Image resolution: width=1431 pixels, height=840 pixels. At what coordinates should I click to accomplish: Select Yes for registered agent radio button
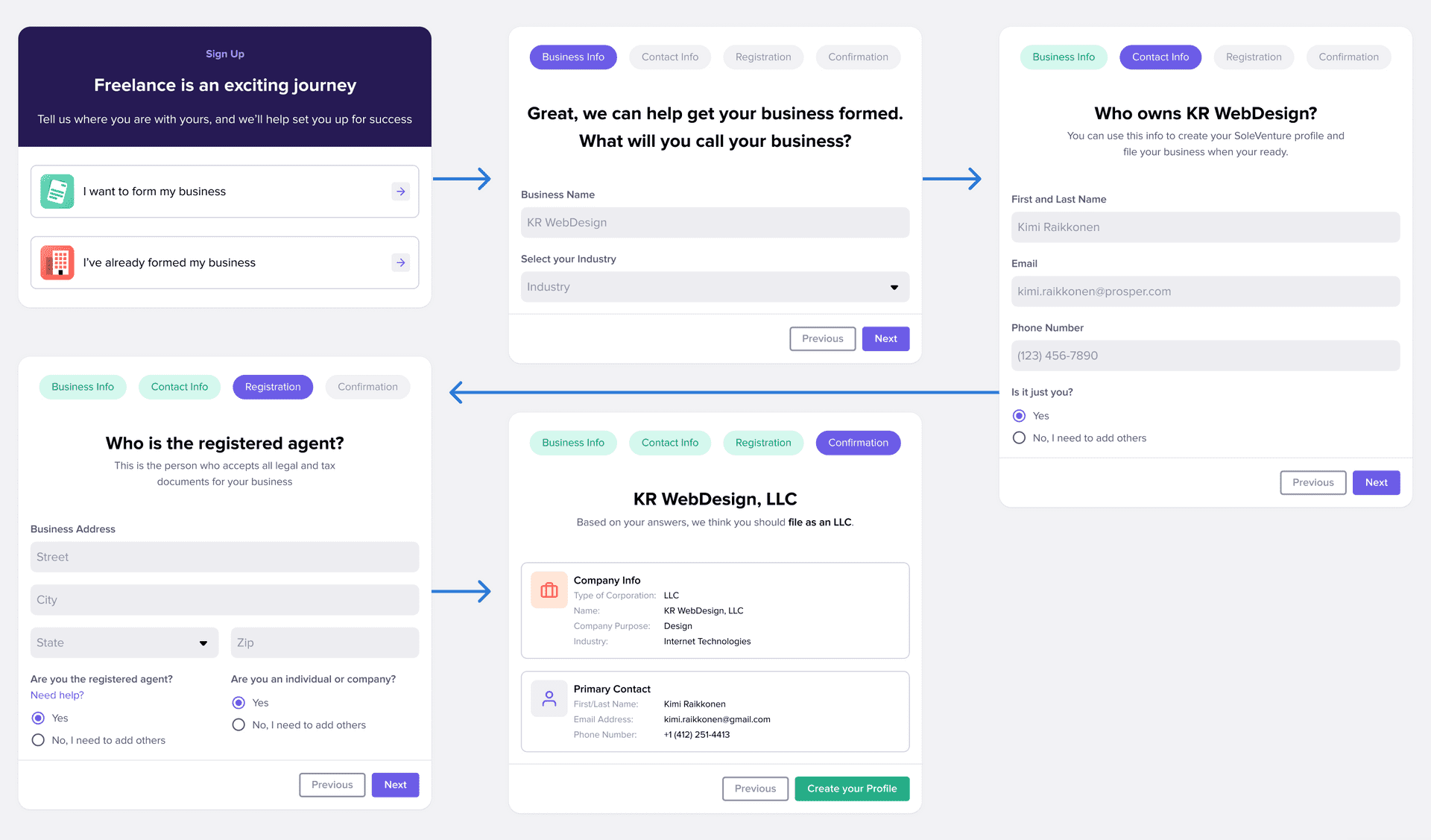pyautogui.click(x=37, y=717)
